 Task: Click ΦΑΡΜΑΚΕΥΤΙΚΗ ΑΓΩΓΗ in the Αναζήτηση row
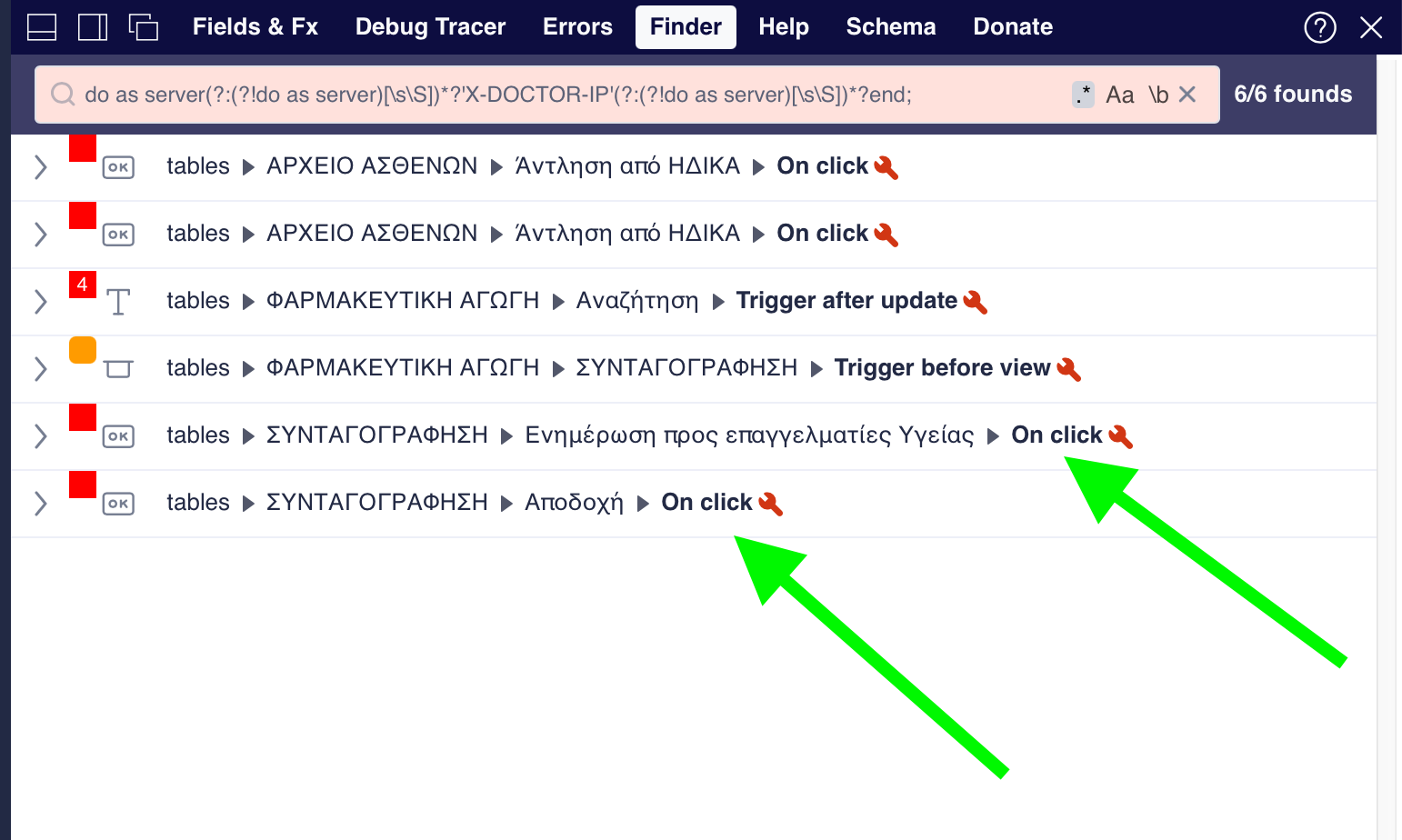pos(403,301)
